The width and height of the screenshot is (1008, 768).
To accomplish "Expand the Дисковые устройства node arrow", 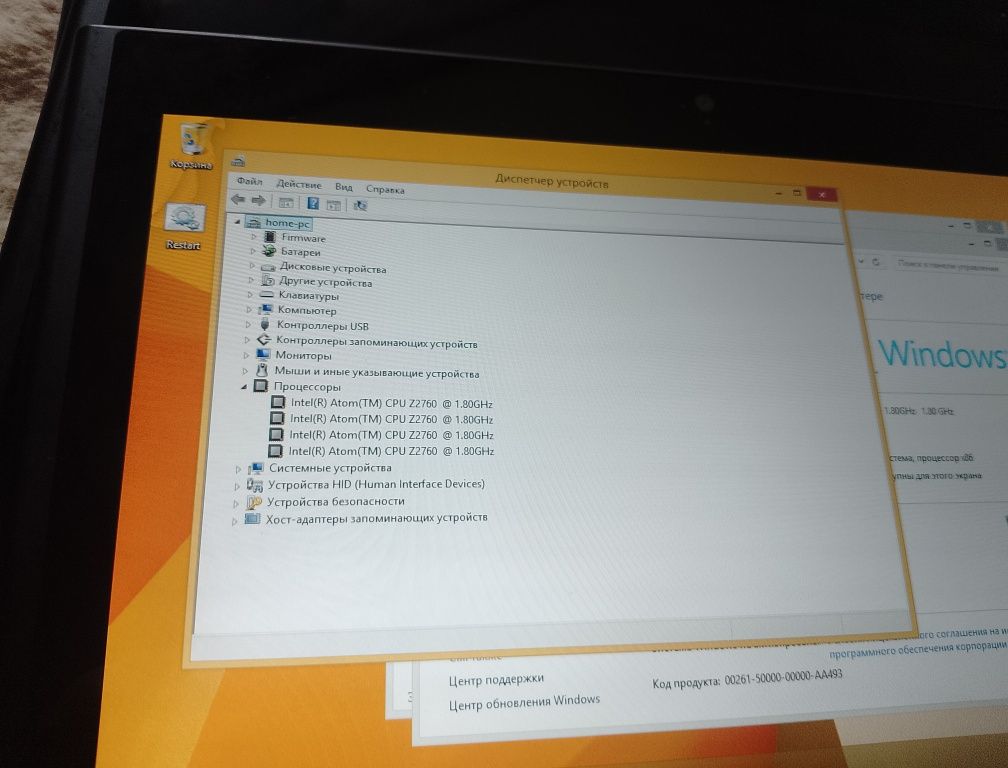I will pos(252,265).
